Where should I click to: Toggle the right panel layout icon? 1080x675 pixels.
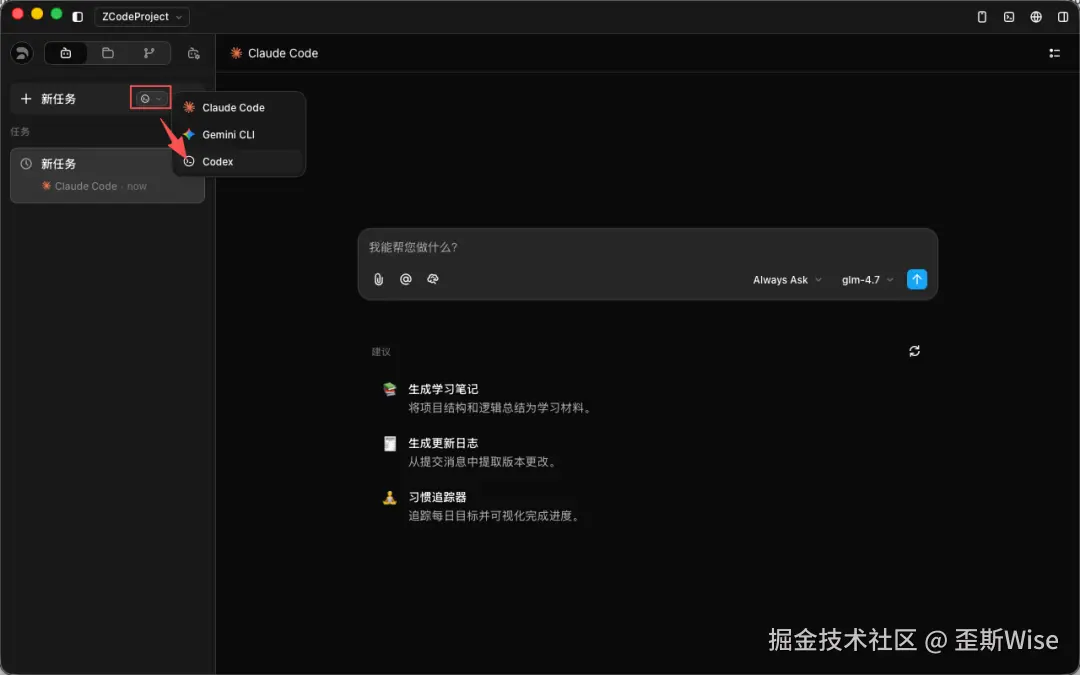(x=1063, y=17)
